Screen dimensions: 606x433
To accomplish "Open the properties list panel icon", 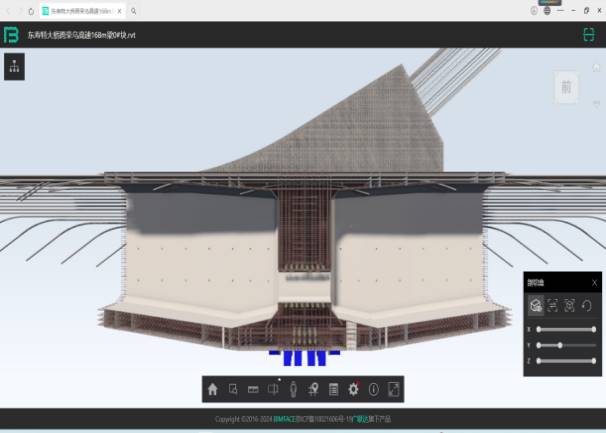I will click(333, 389).
